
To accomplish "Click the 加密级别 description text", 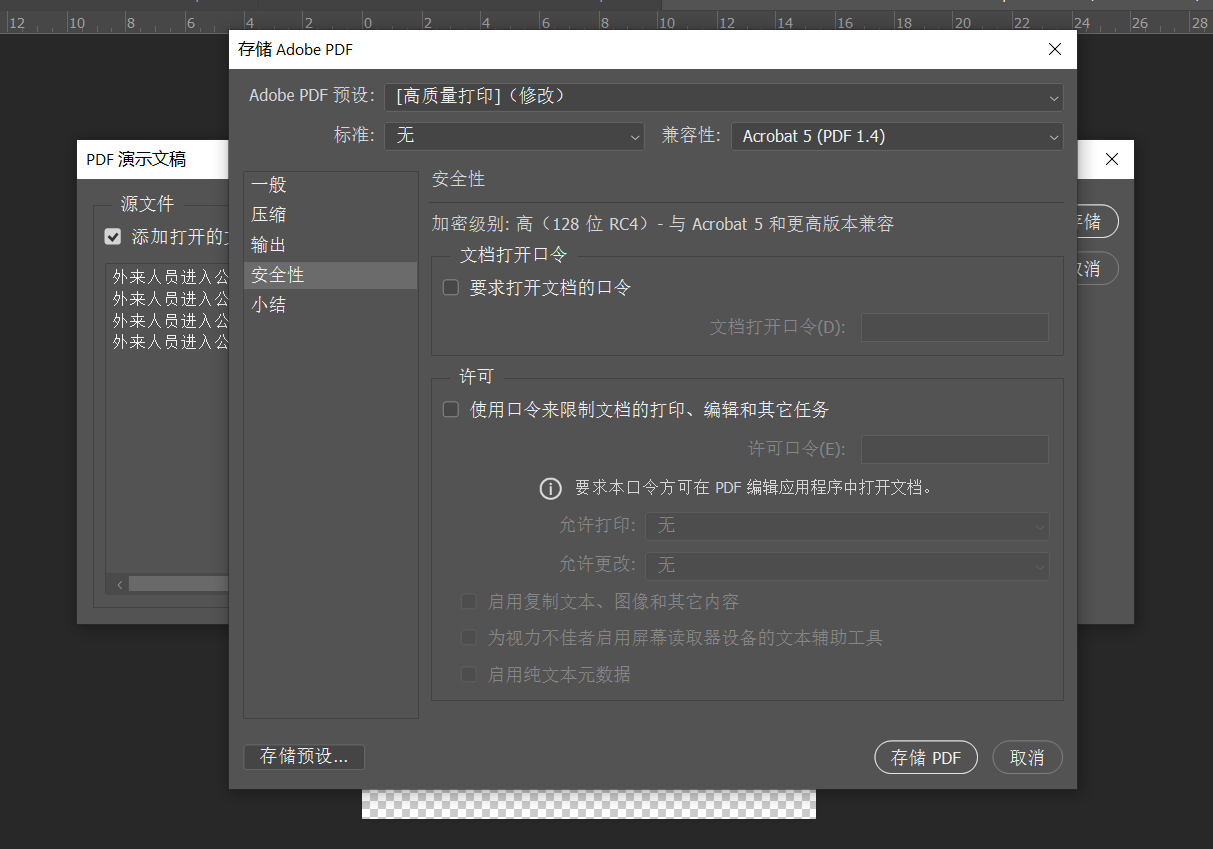I will [x=663, y=224].
